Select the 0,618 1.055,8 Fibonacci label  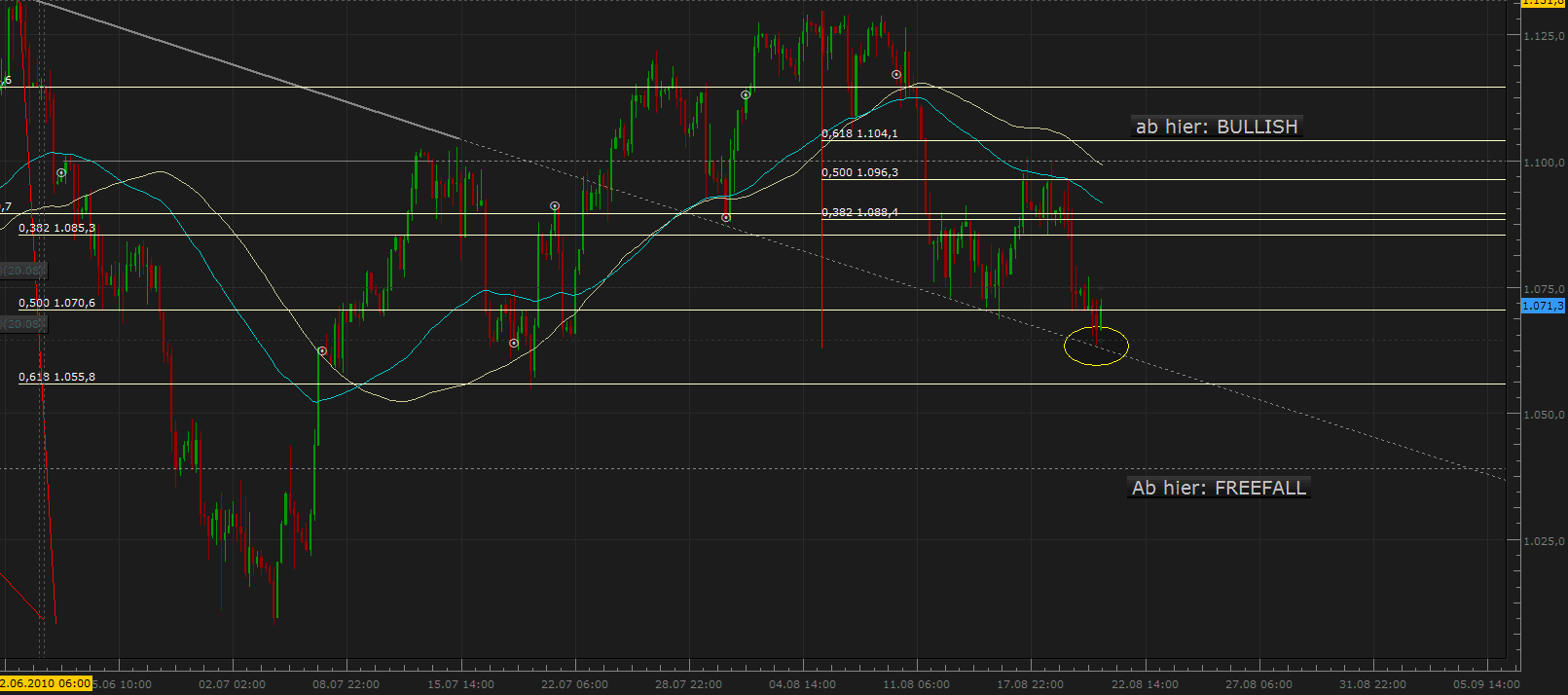(x=56, y=377)
